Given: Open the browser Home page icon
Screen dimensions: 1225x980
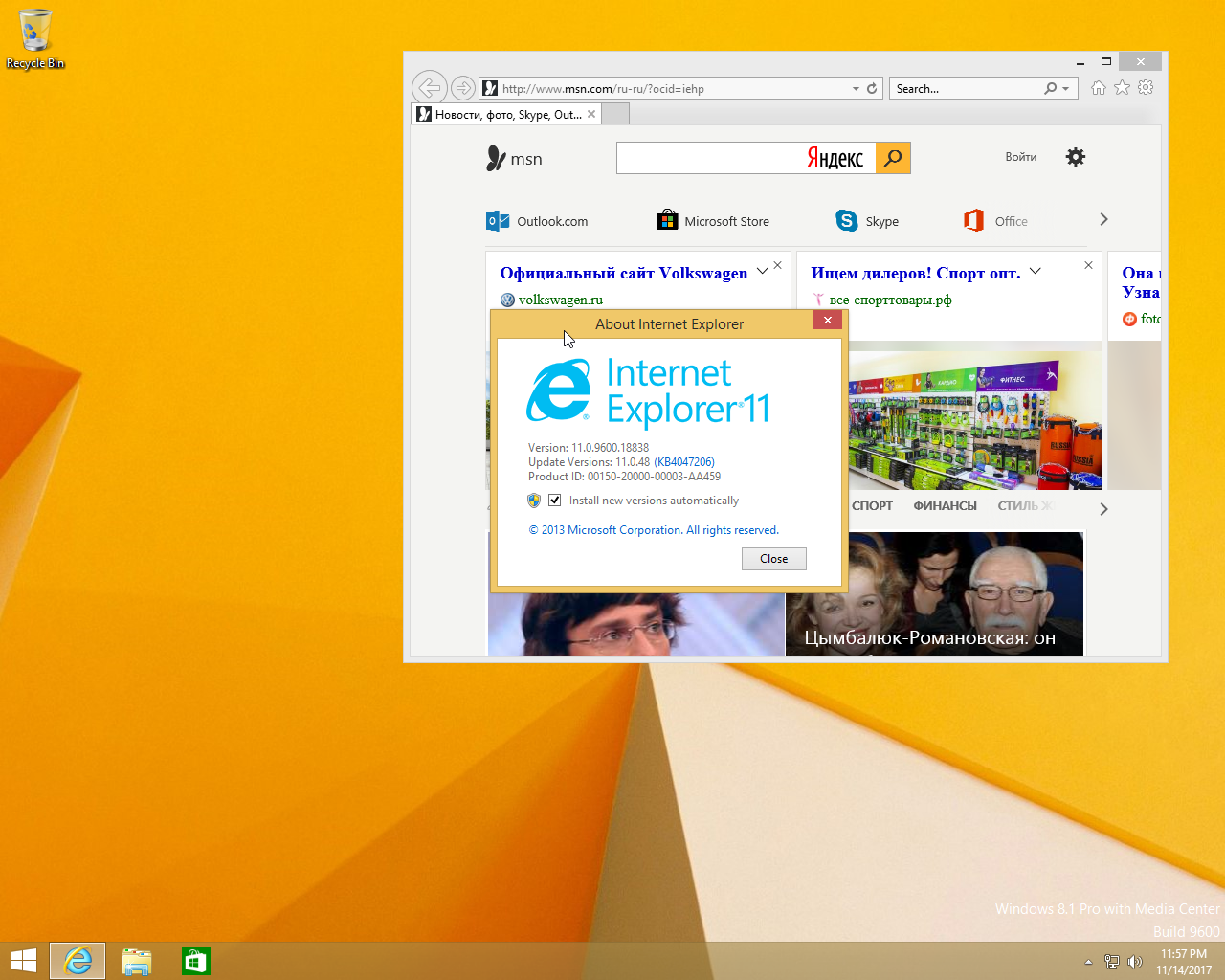Looking at the screenshot, I should pos(1099,88).
